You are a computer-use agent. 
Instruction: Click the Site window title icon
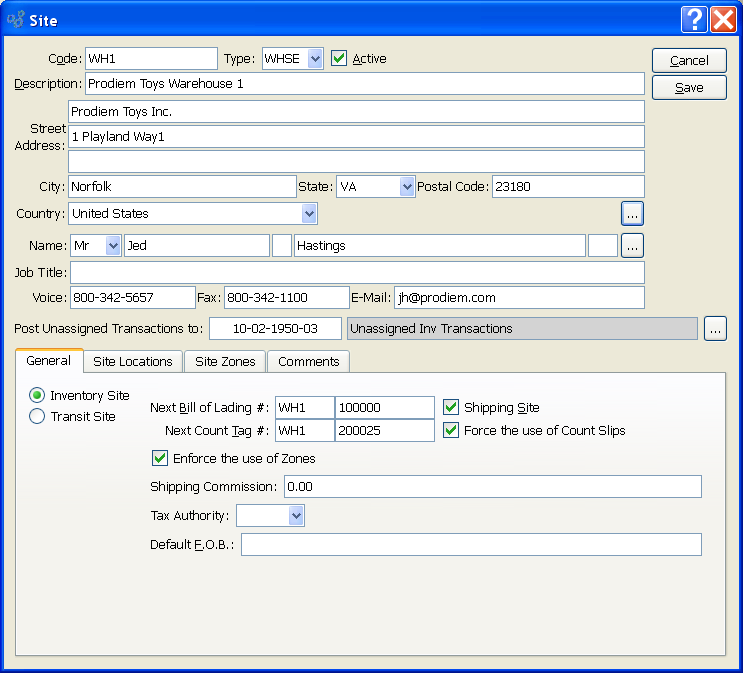(x=16, y=19)
